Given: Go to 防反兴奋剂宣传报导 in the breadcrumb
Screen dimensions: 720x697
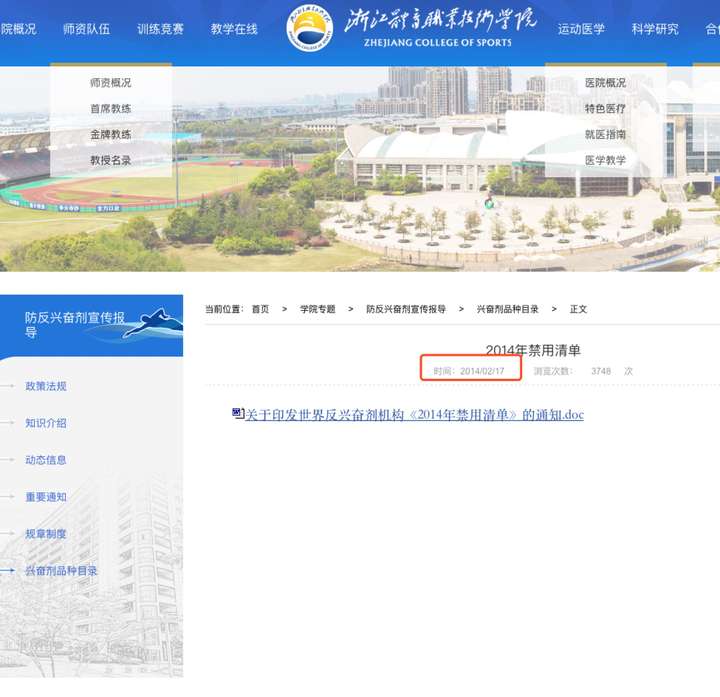Looking at the screenshot, I should point(406,309).
